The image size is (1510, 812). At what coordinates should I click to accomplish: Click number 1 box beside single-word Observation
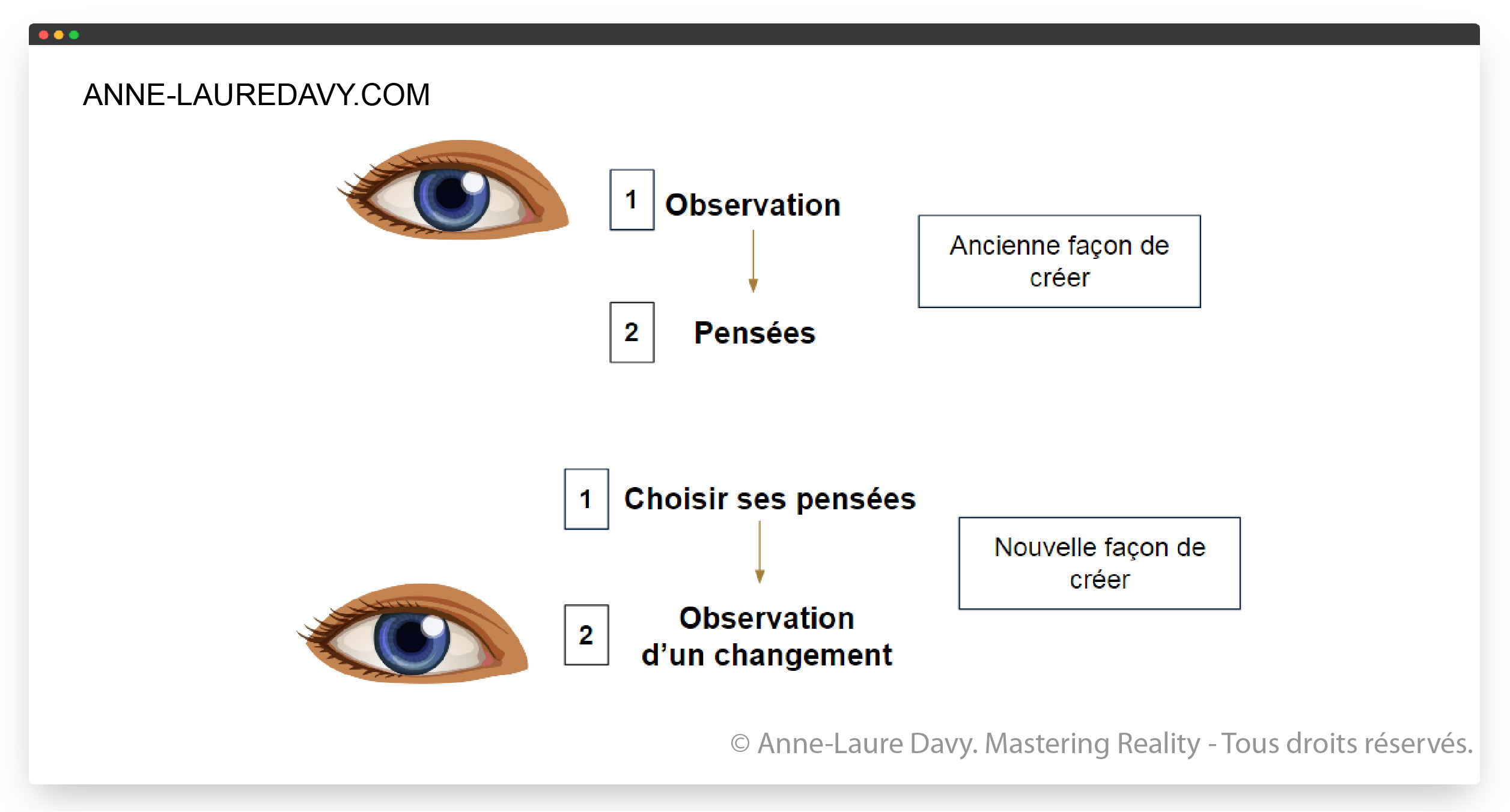click(x=632, y=200)
